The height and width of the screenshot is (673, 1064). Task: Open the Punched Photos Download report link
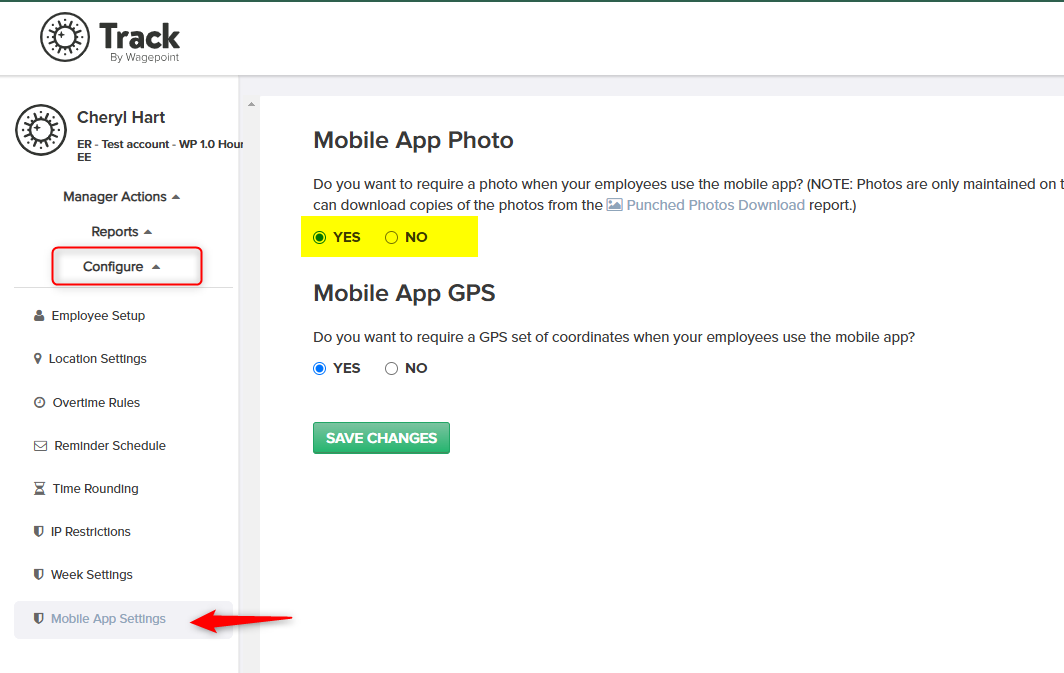[x=715, y=205]
